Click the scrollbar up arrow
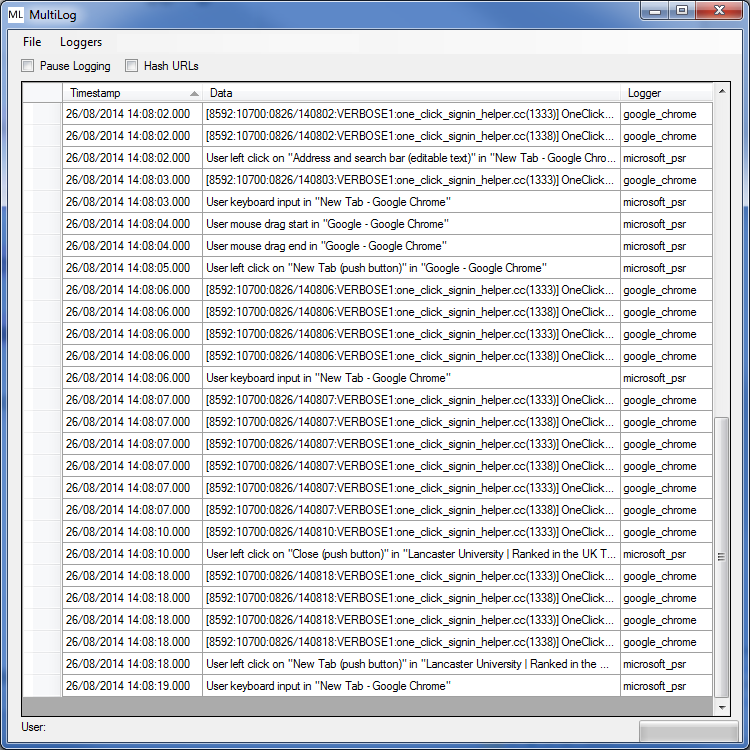750x750 pixels. (x=722, y=91)
